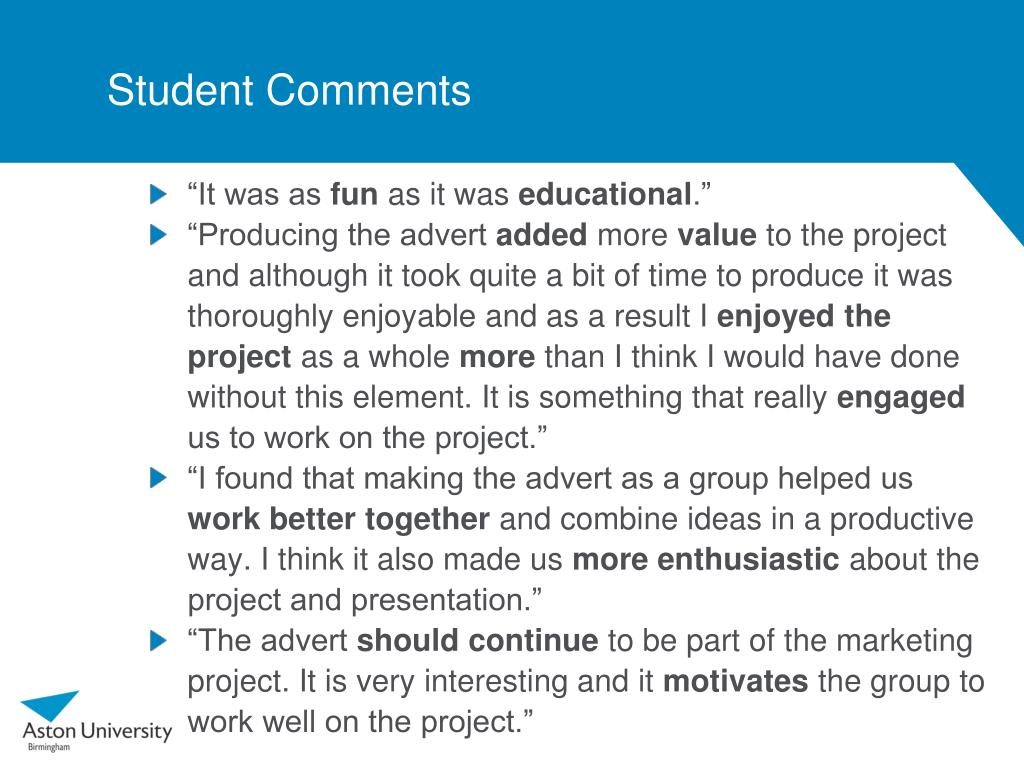
Task: Click the small Birmingham text under the logo
Action: click(49, 747)
